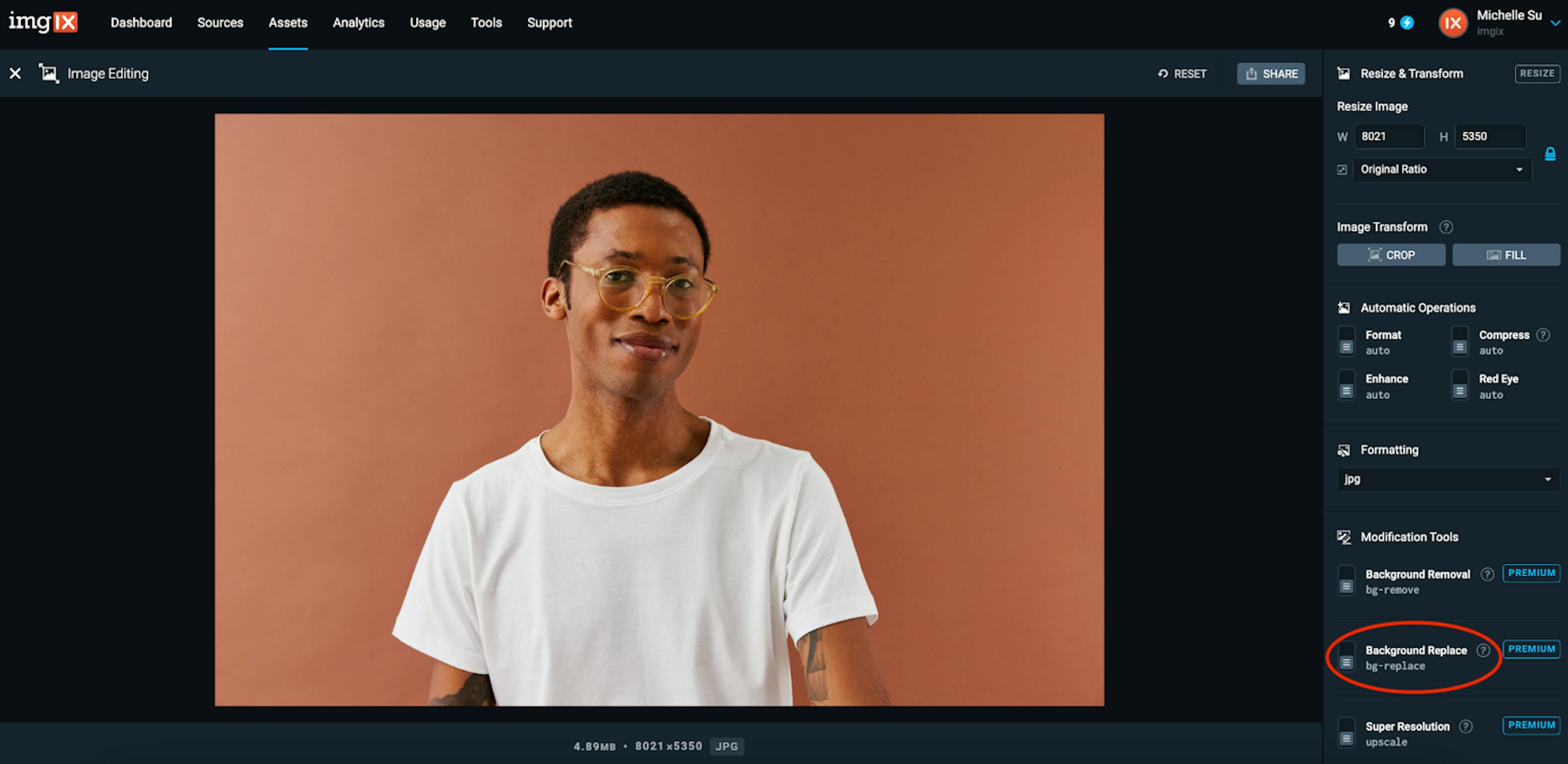
Task: Click the Resize & Transform section icon
Action: [1344, 73]
